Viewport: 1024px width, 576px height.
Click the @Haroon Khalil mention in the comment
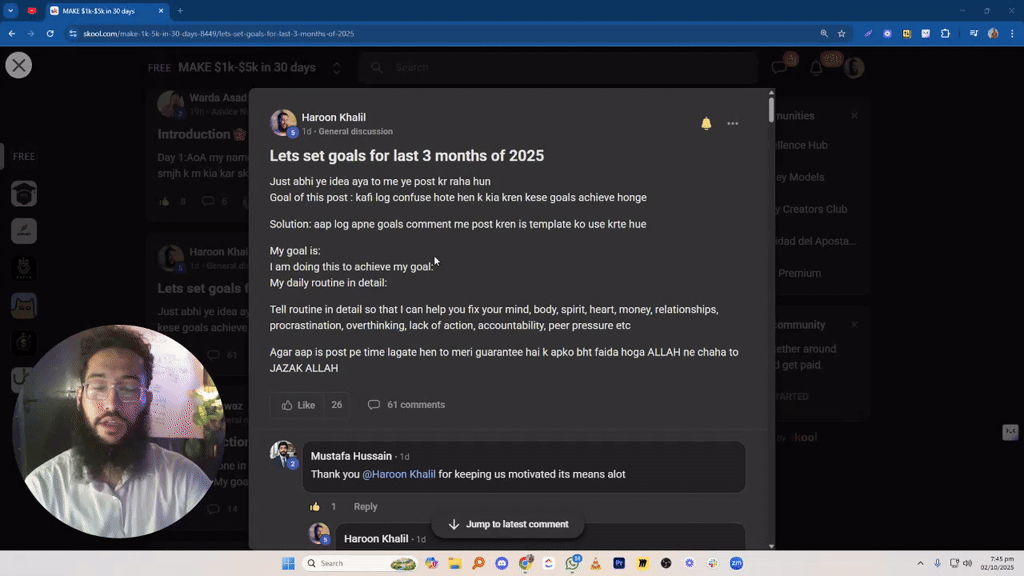click(x=399, y=474)
